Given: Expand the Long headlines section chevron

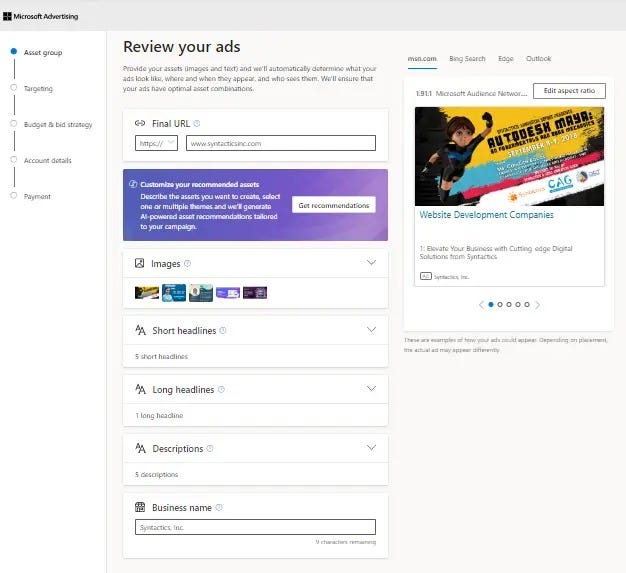Looking at the screenshot, I should (371, 389).
